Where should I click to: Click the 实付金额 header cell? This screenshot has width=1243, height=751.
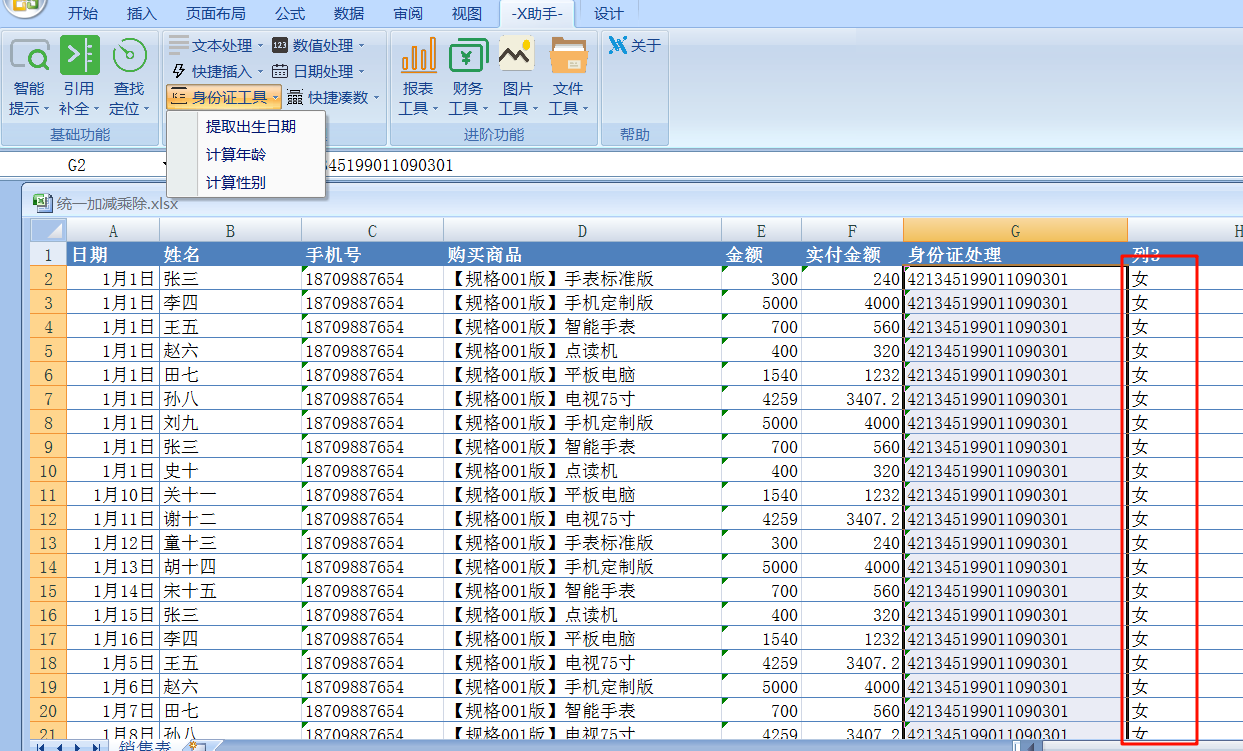[852, 254]
